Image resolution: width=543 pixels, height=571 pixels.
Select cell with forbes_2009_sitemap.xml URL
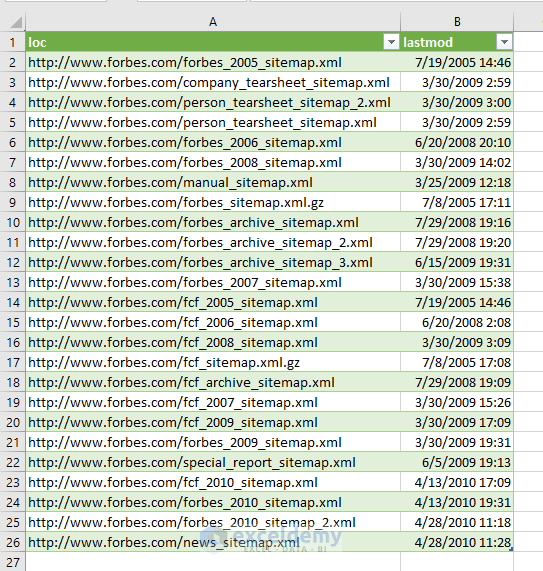213,442
